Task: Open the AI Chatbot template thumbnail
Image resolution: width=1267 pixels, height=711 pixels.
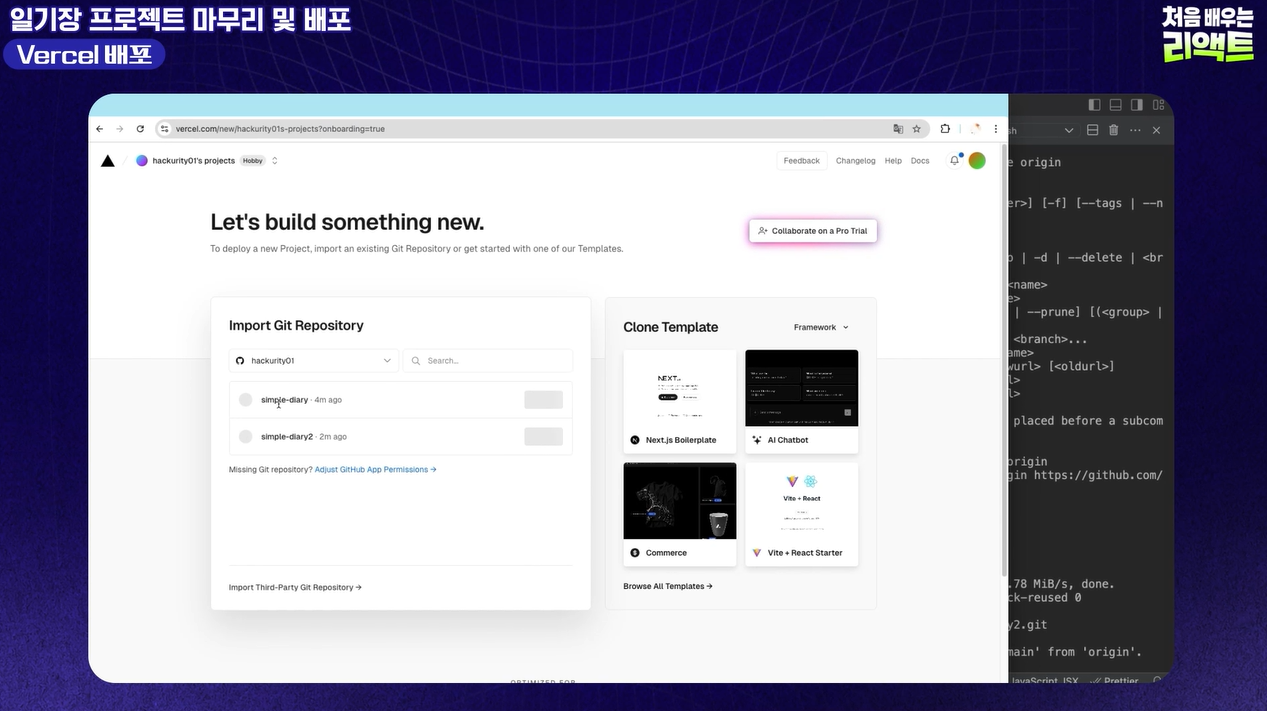Action: [x=802, y=388]
